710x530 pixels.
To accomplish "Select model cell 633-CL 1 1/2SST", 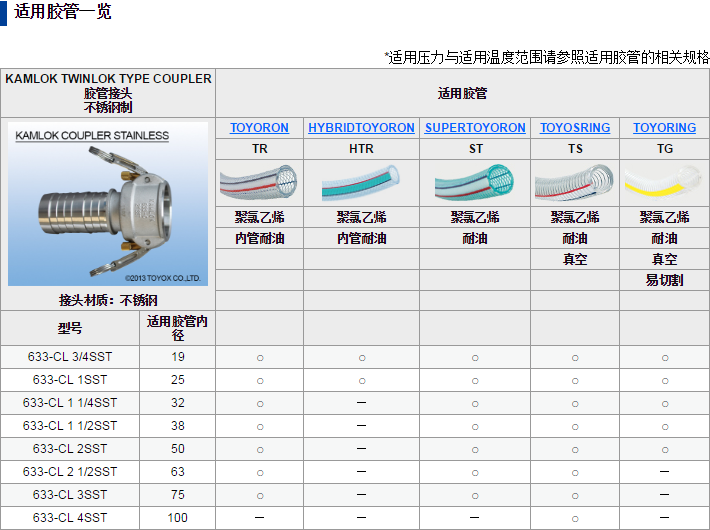I will [70, 426].
